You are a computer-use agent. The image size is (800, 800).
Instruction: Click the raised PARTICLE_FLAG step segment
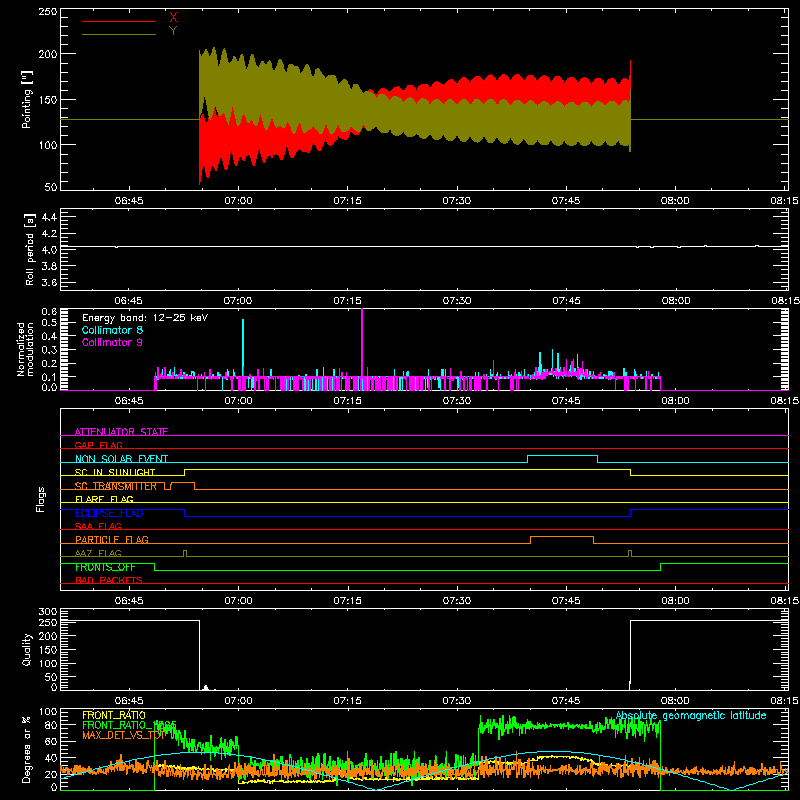(562, 537)
